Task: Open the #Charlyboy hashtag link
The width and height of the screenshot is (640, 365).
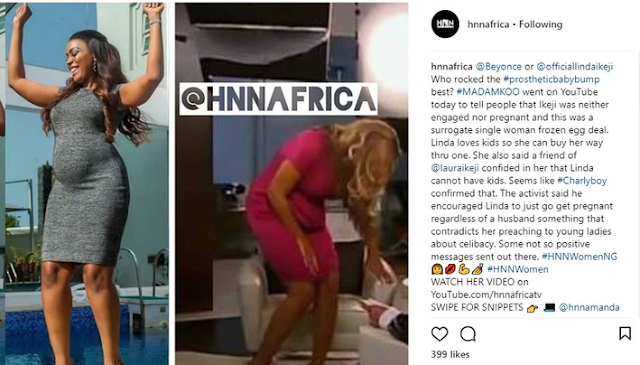Action: coord(582,180)
